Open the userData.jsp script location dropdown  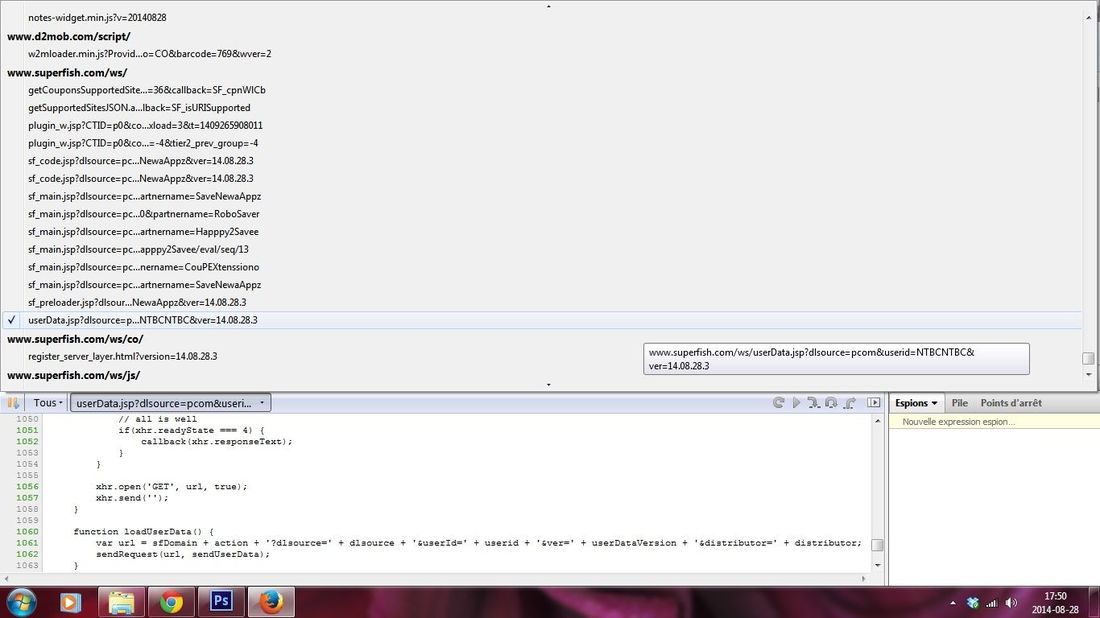pyautogui.click(x=170, y=403)
